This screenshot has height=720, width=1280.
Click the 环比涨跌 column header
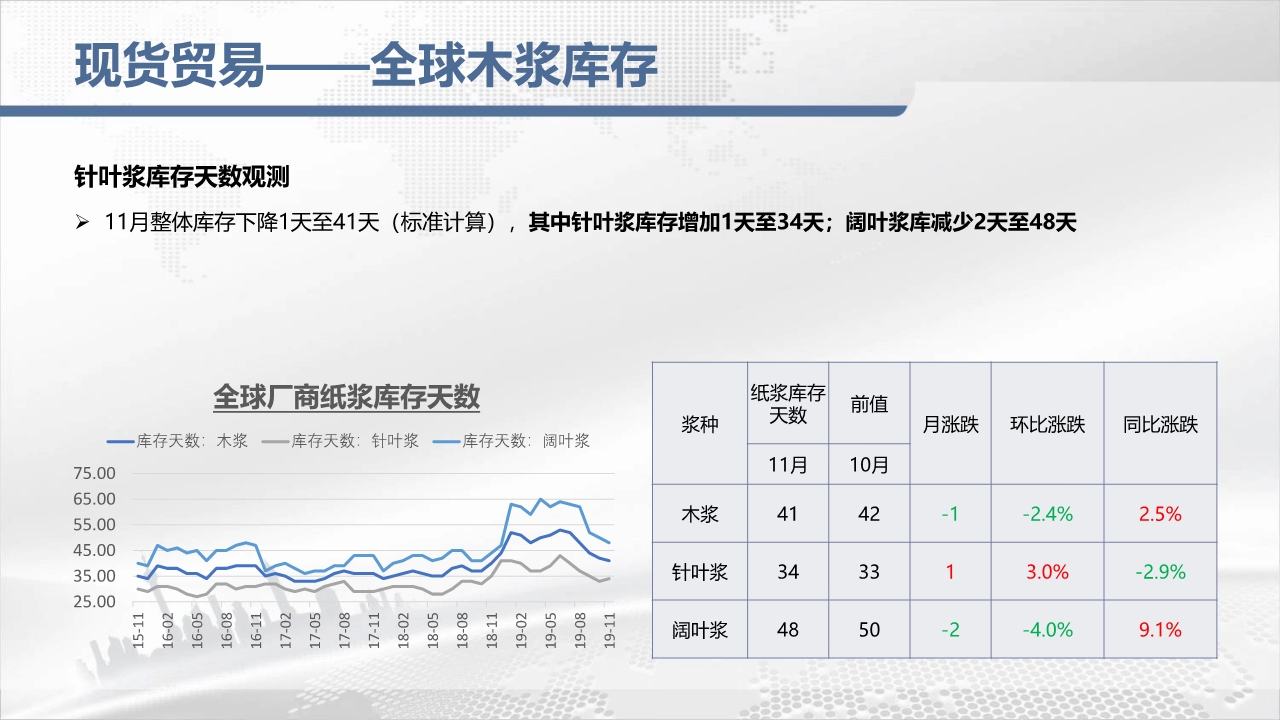coord(1047,423)
